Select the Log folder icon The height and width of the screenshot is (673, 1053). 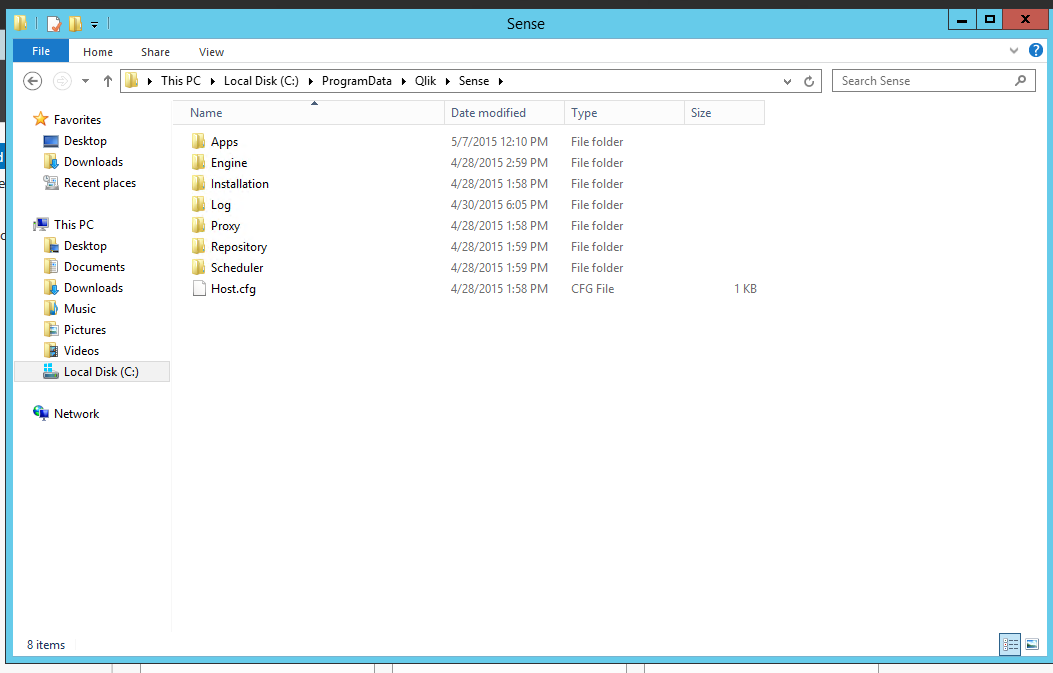pyautogui.click(x=198, y=204)
